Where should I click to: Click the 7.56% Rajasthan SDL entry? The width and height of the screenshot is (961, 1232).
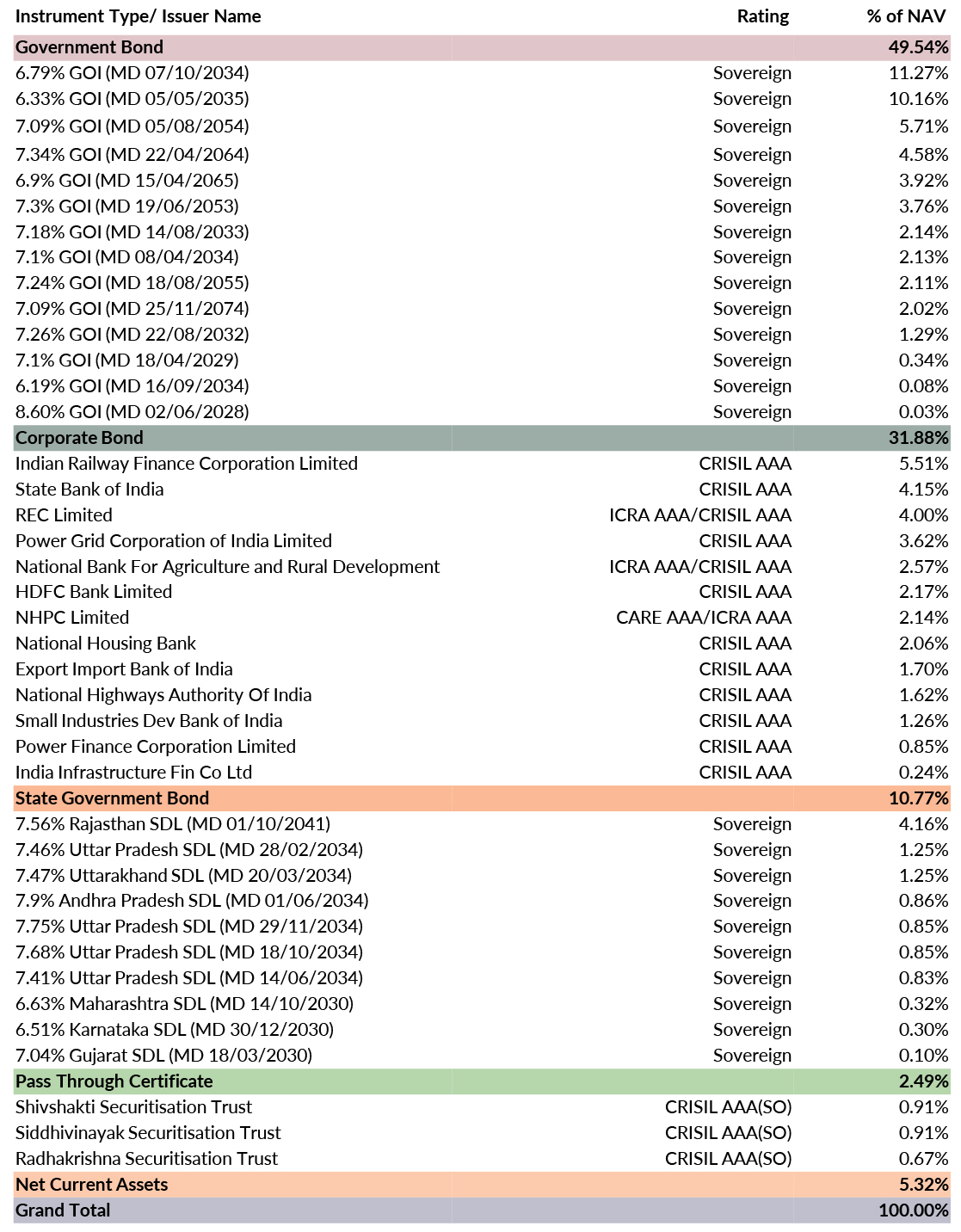pos(173,824)
